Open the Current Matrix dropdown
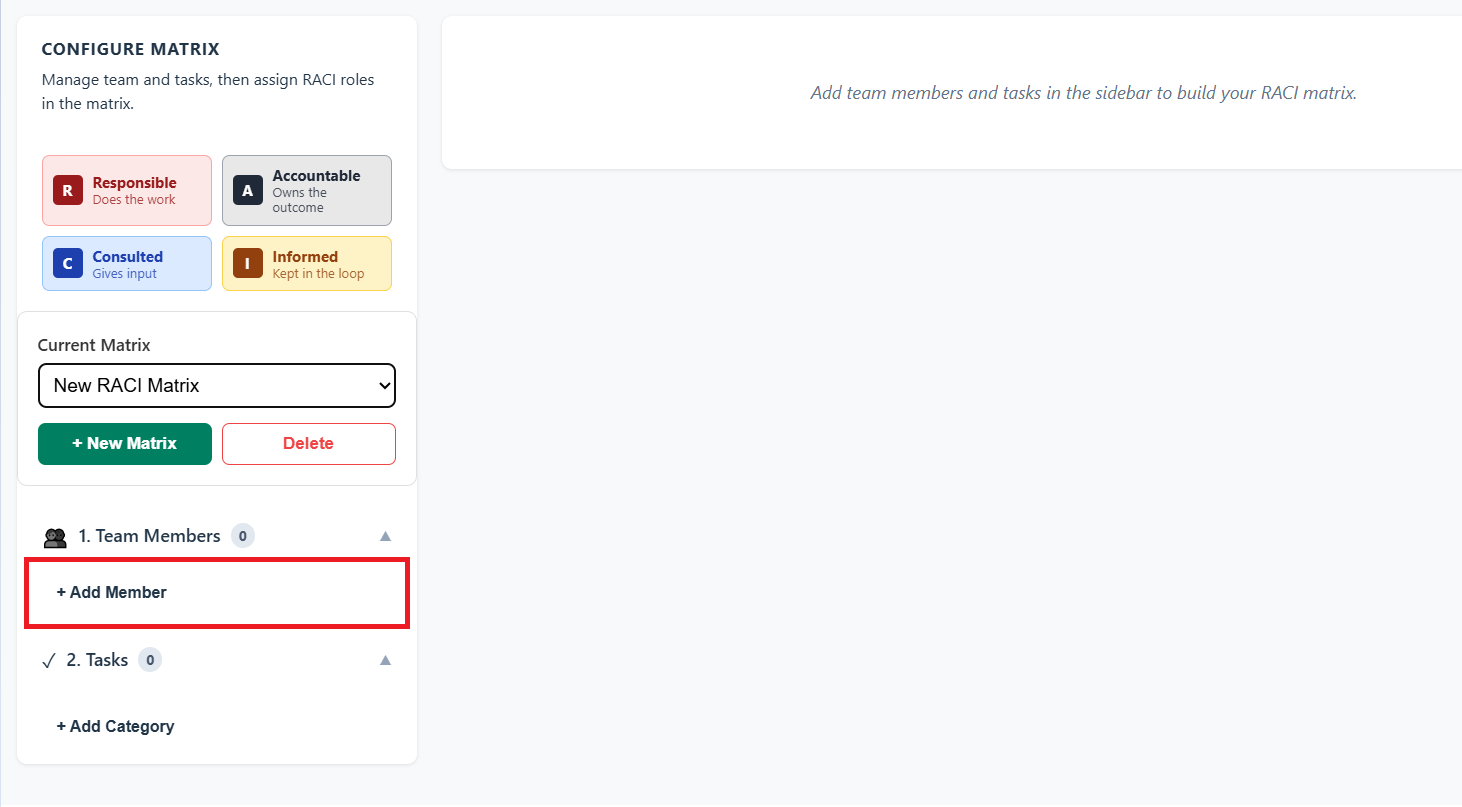The width and height of the screenshot is (1462, 807). pos(217,385)
